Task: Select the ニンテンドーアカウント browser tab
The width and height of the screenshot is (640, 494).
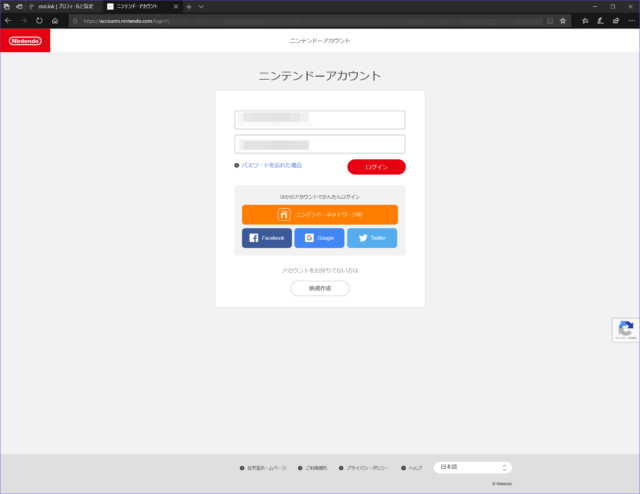Action: point(137,7)
